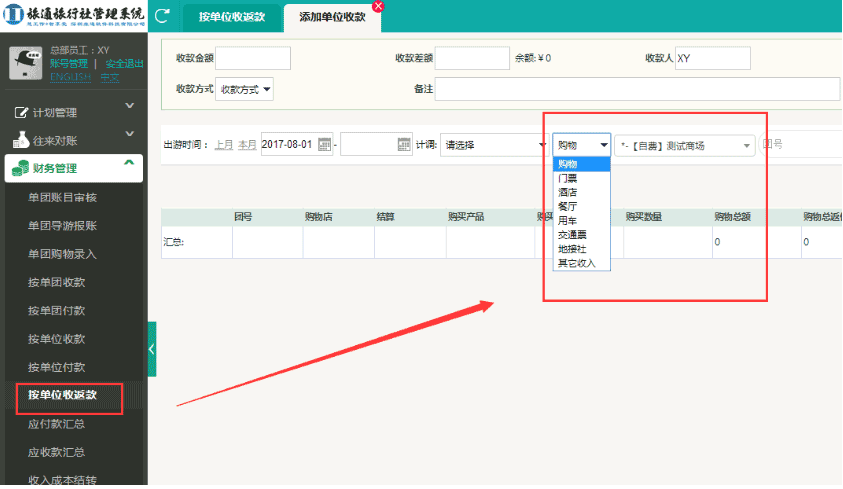The width and height of the screenshot is (843, 489).
Task: Open 按单位收款 in sidebar
Action: coord(56,339)
